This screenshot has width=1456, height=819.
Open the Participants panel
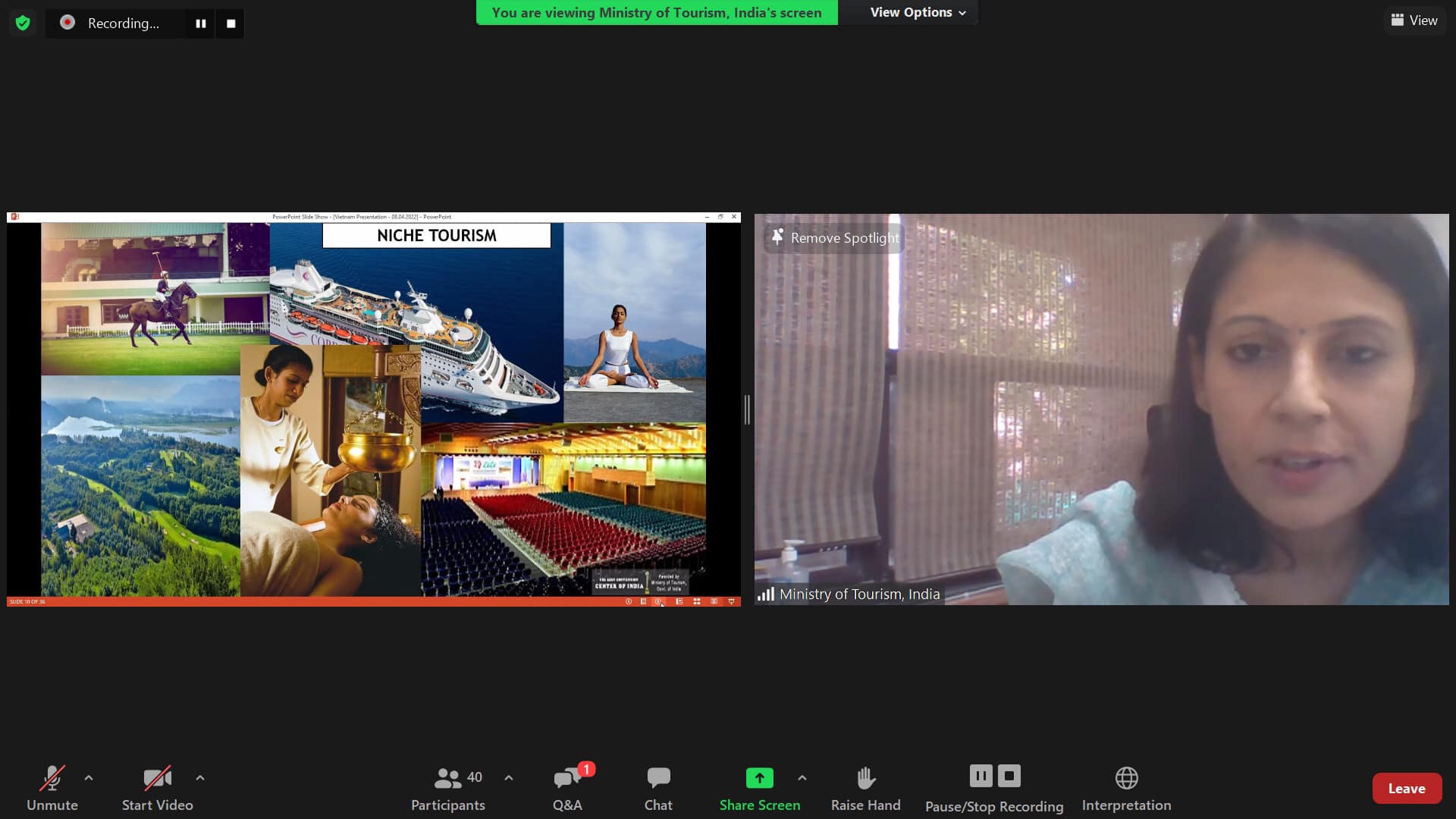tap(448, 788)
